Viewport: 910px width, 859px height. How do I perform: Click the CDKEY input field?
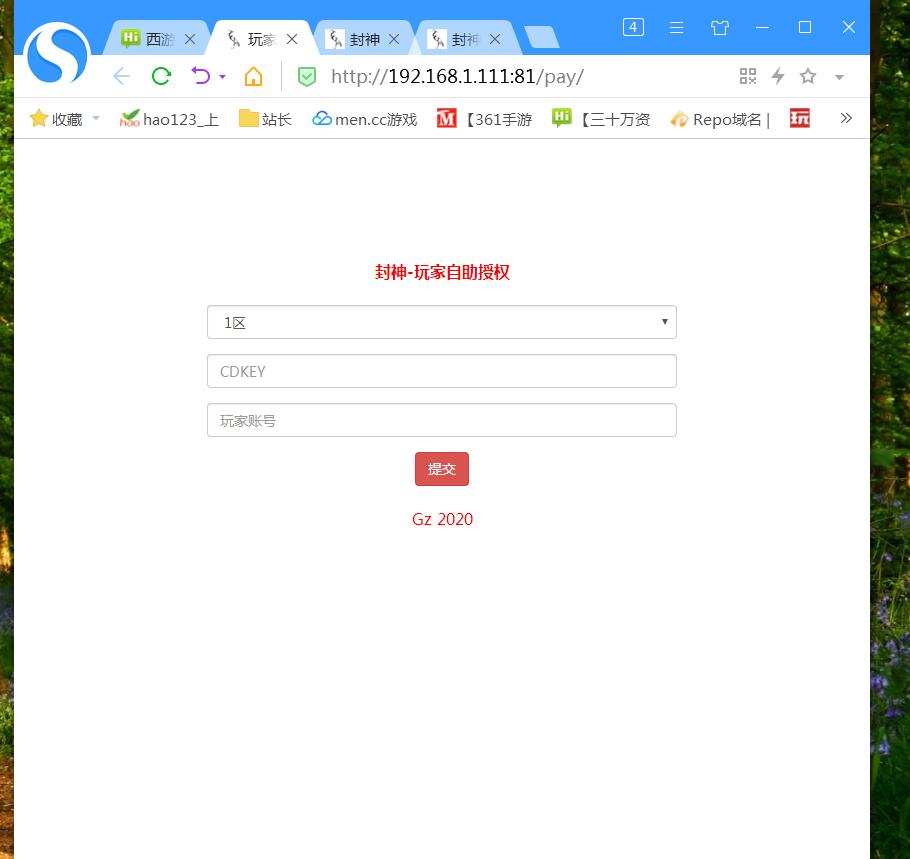click(x=441, y=371)
